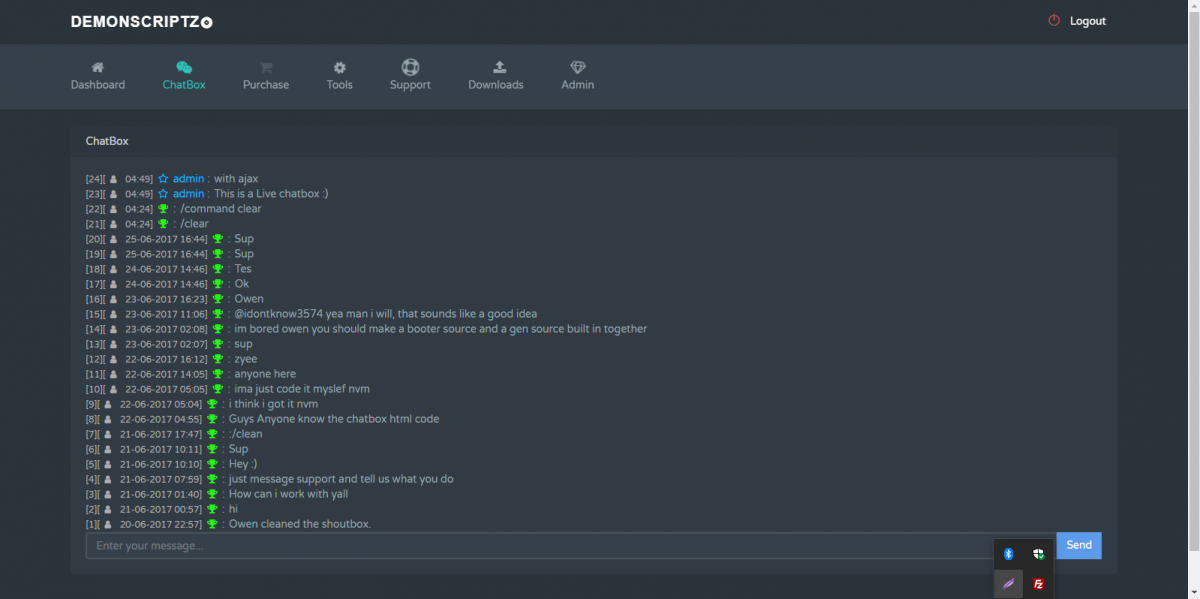Image resolution: width=1200 pixels, height=599 pixels.
Task: Click the Tools gear icon
Action: (340, 67)
